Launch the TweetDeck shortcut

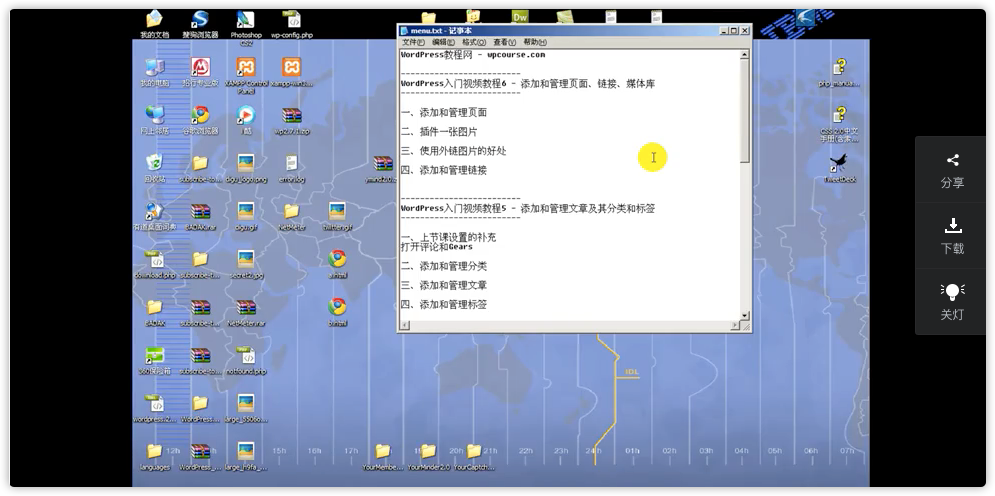[x=840, y=168]
